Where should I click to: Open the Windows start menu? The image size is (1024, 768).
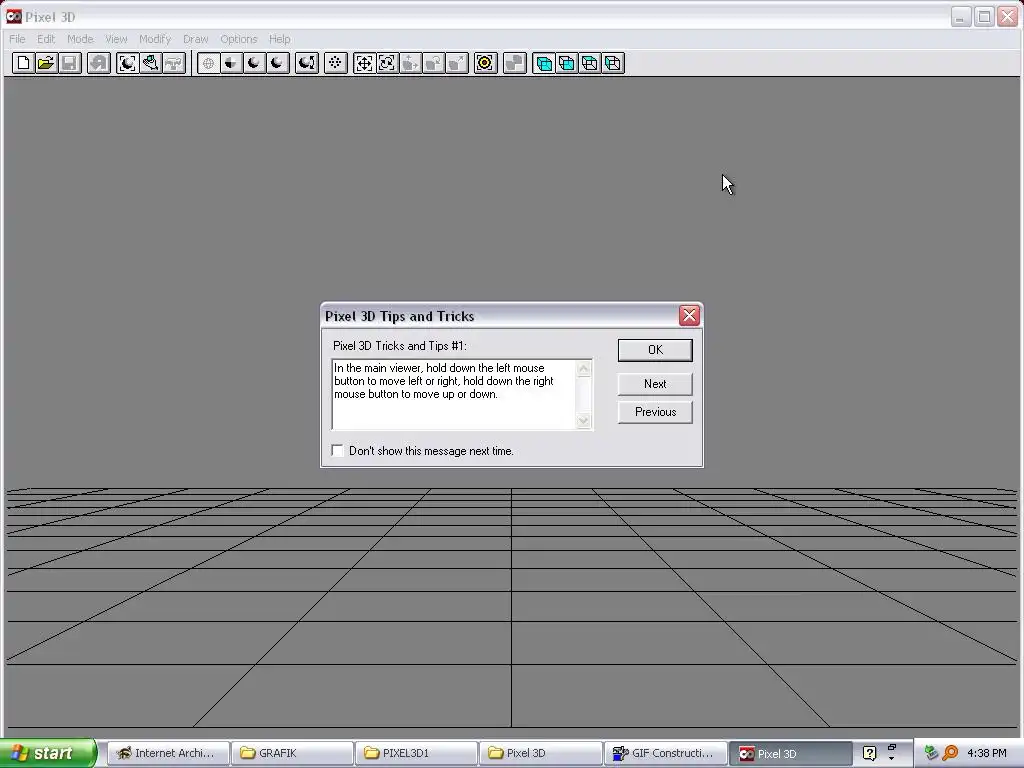(x=48, y=753)
